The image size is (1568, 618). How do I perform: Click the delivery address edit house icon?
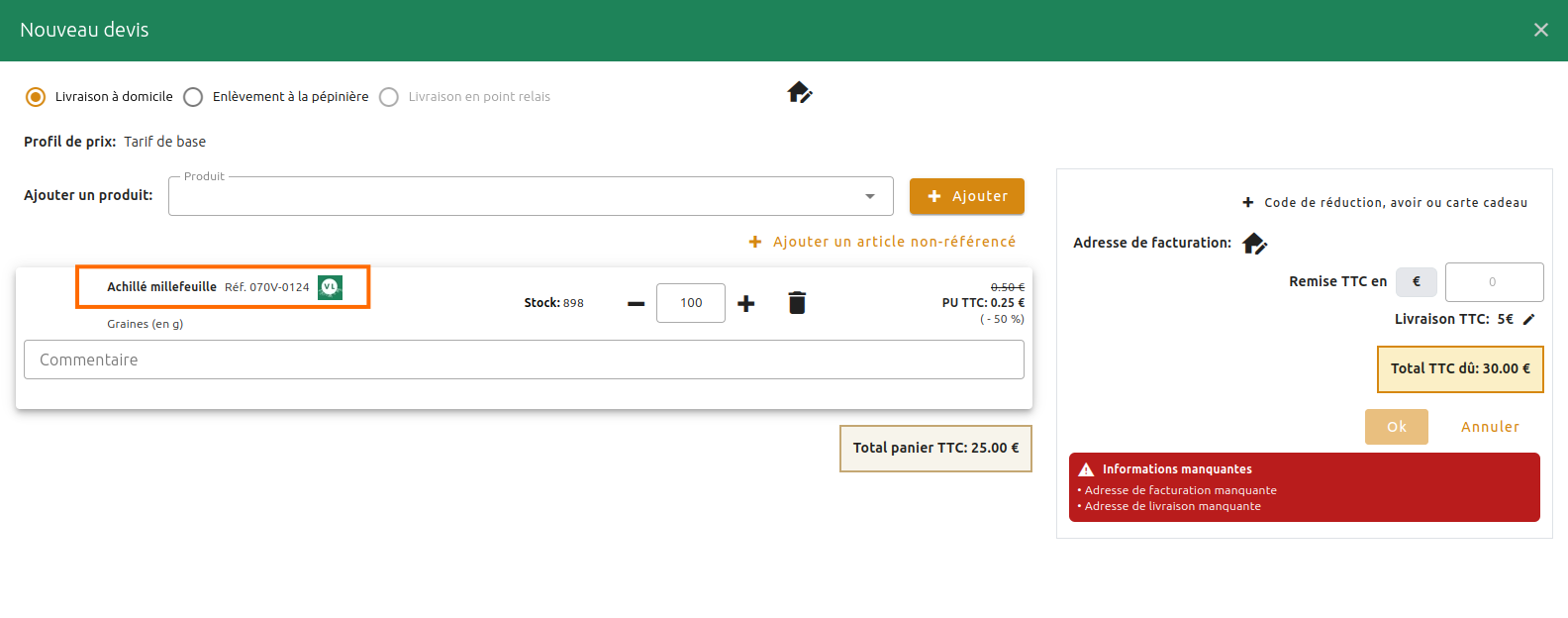coord(799,93)
